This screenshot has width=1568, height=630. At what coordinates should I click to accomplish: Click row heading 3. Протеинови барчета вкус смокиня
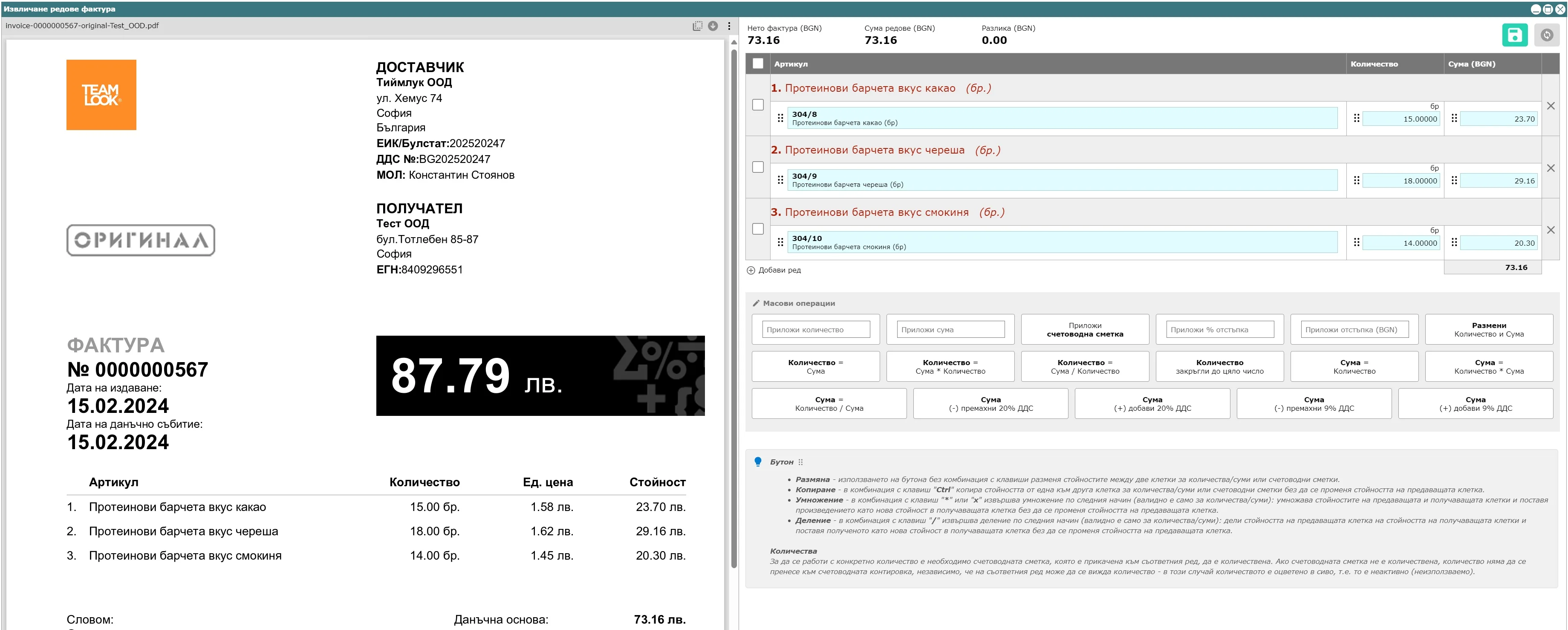[887, 213]
